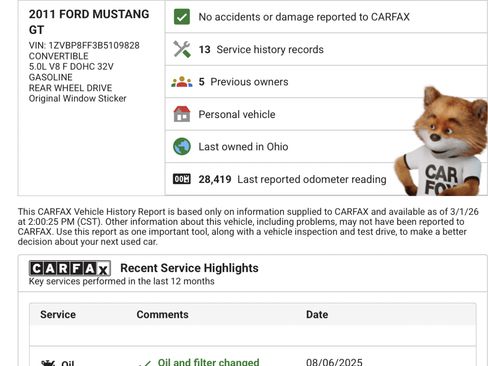This screenshot has height=366, width=488.
Task: Click the CAR FOX mascot image
Action: click(x=441, y=142)
